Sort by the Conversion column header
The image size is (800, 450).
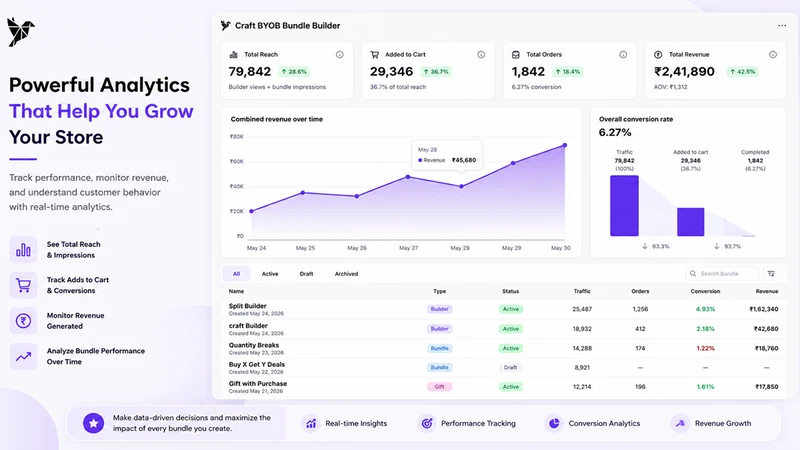pyautogui.click(x=705, y=291)
